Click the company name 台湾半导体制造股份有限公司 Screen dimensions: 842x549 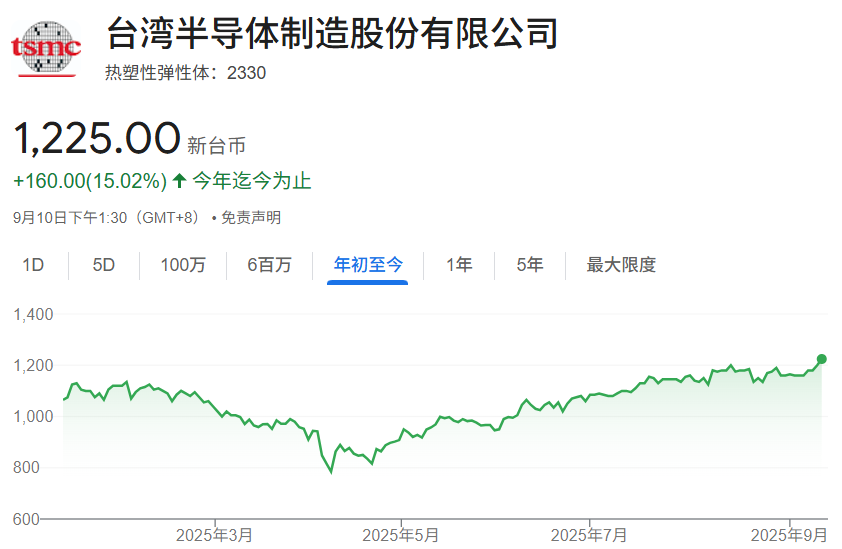(332, 33)
